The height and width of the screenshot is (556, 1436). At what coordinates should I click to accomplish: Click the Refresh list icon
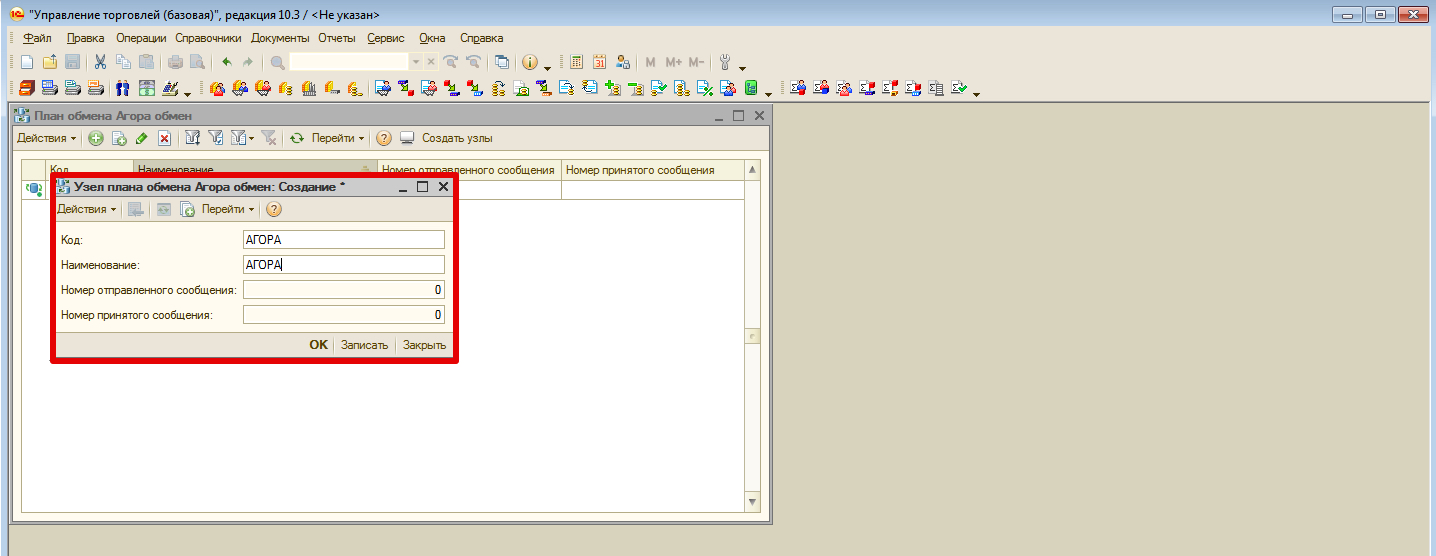tap(296, 138)
